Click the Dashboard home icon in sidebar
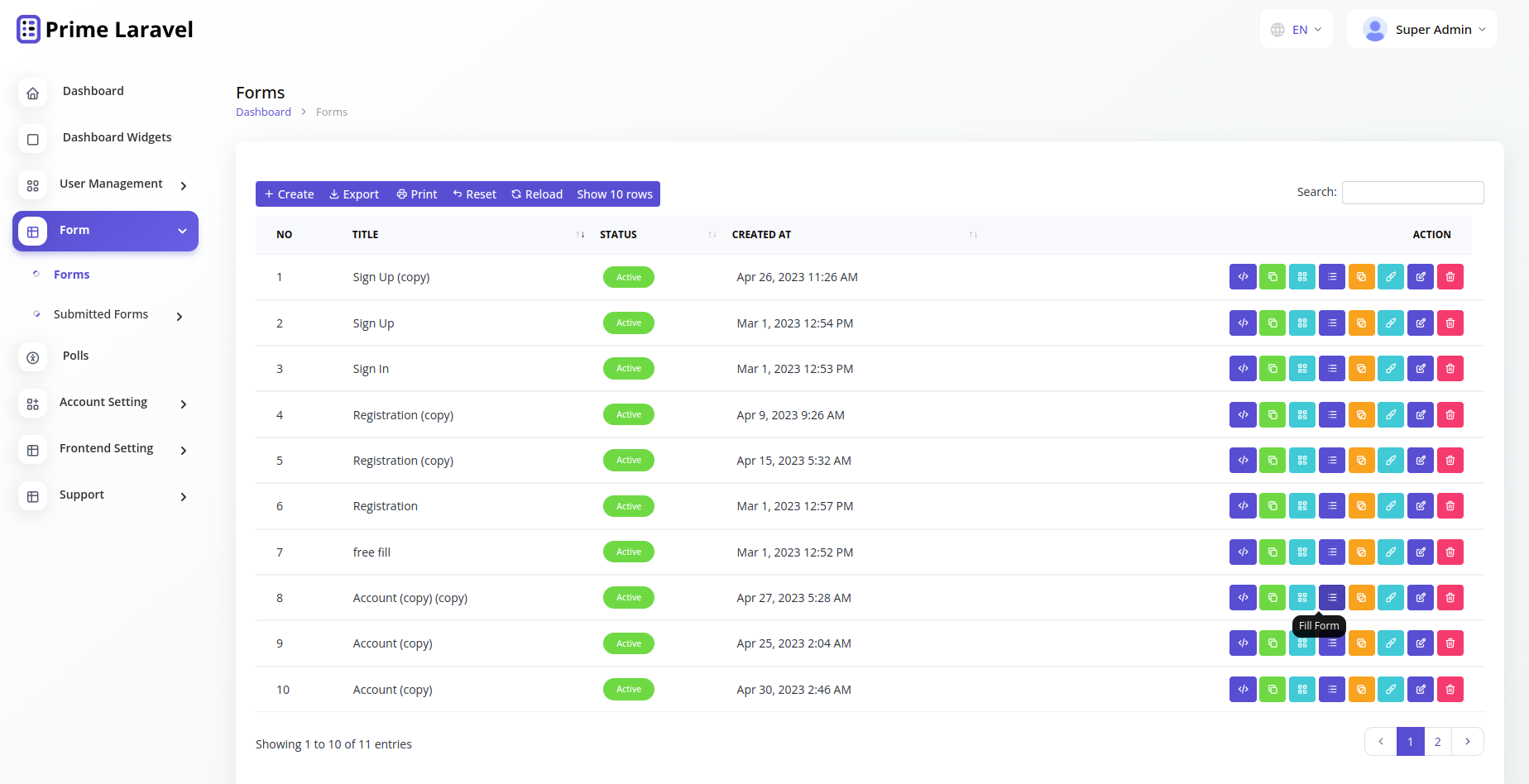Image resolution: width=1529 pixels, height=784 pixels. pyautogui.click(x=33, y=93)
